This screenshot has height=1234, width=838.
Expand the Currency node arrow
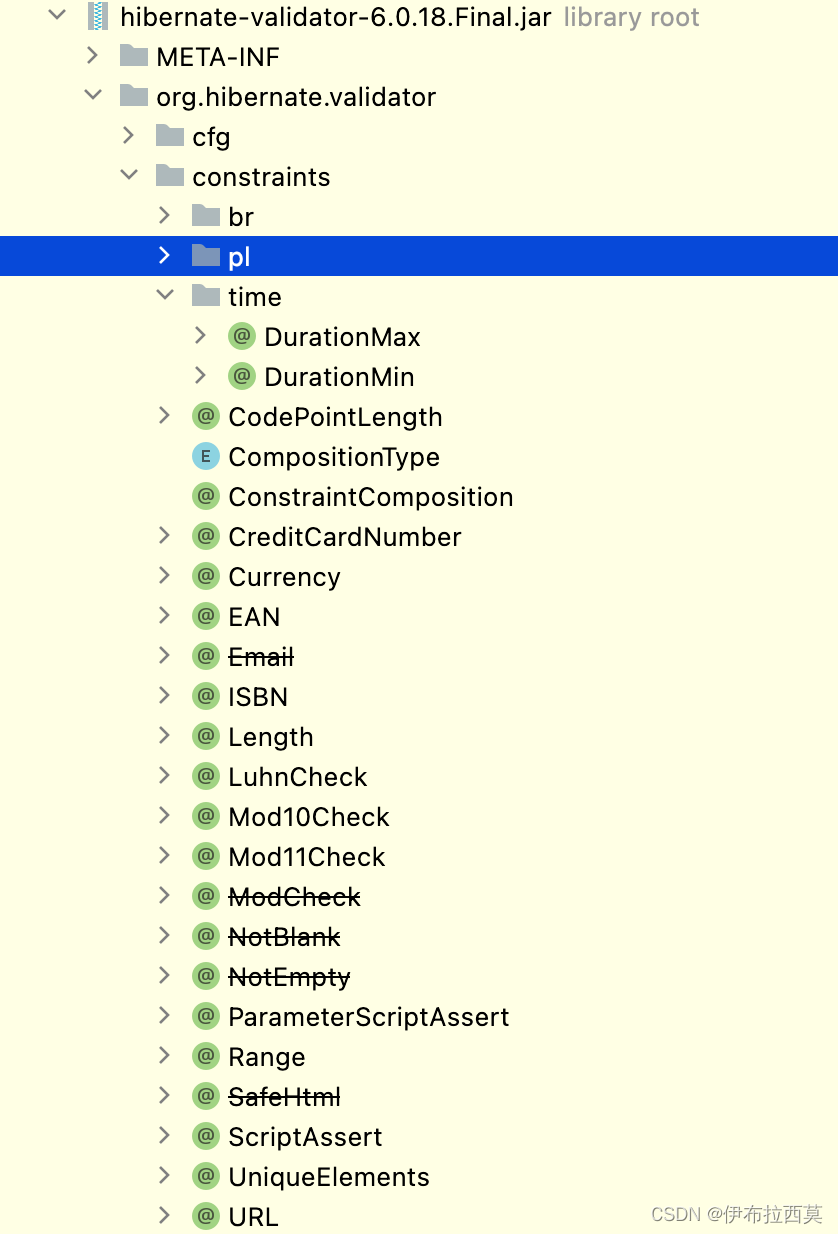165,575
